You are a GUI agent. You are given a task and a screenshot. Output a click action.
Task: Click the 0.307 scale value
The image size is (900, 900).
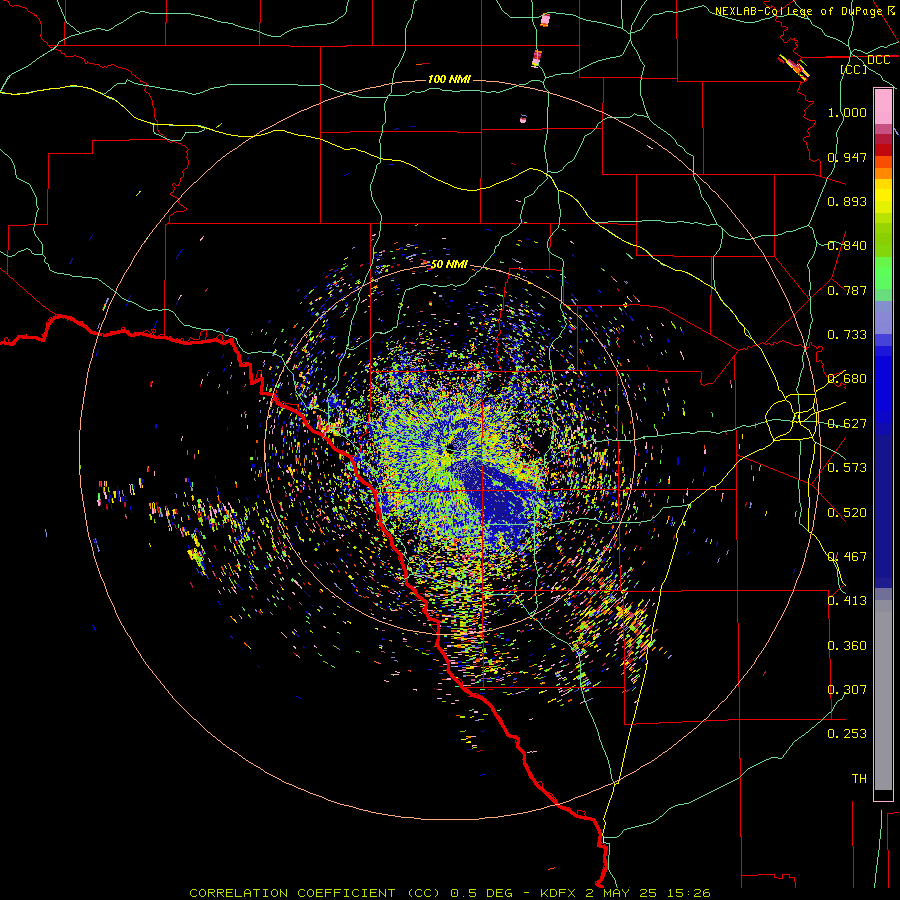[847, 690]
